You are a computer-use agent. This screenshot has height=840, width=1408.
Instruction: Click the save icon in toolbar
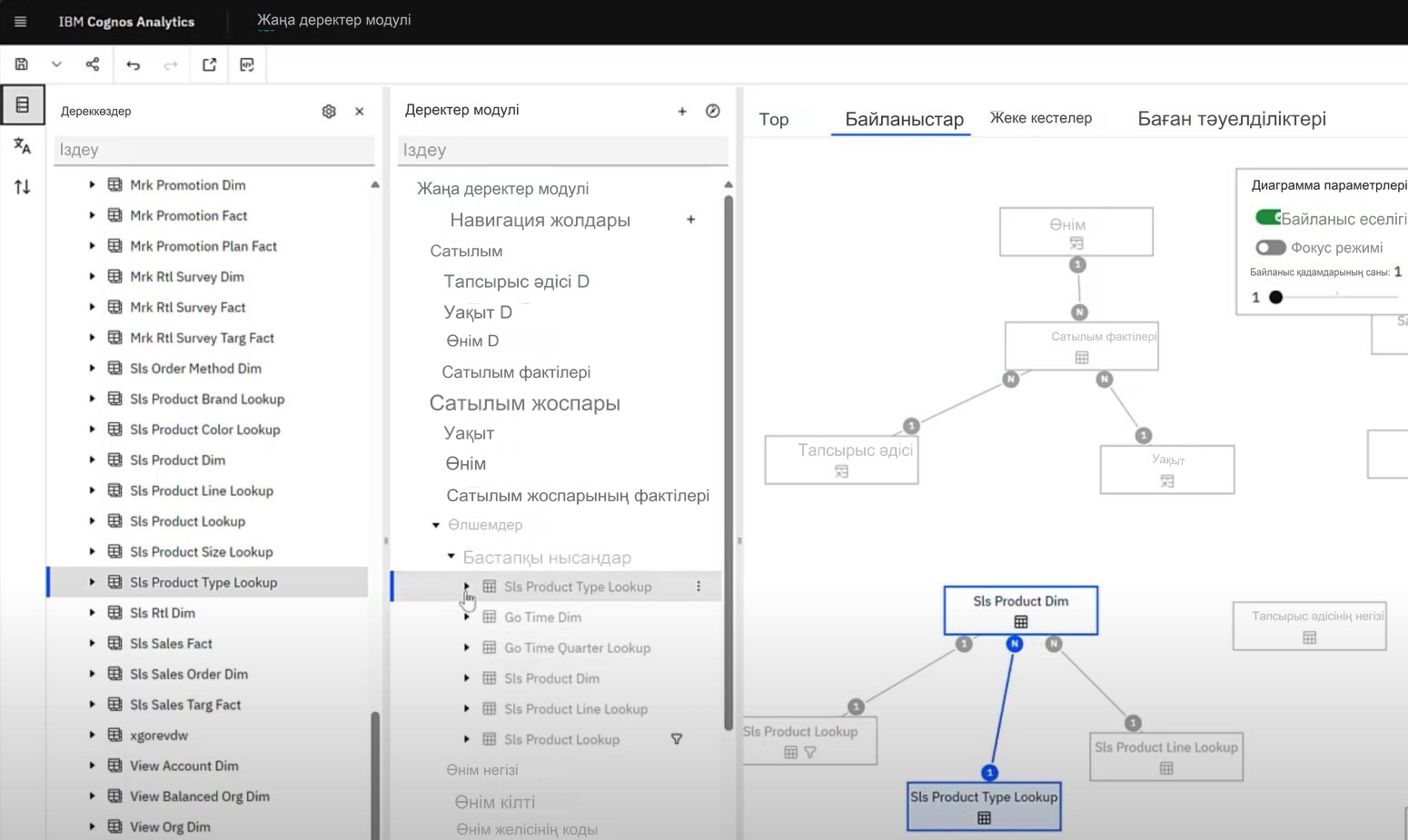tap(22, 64)
